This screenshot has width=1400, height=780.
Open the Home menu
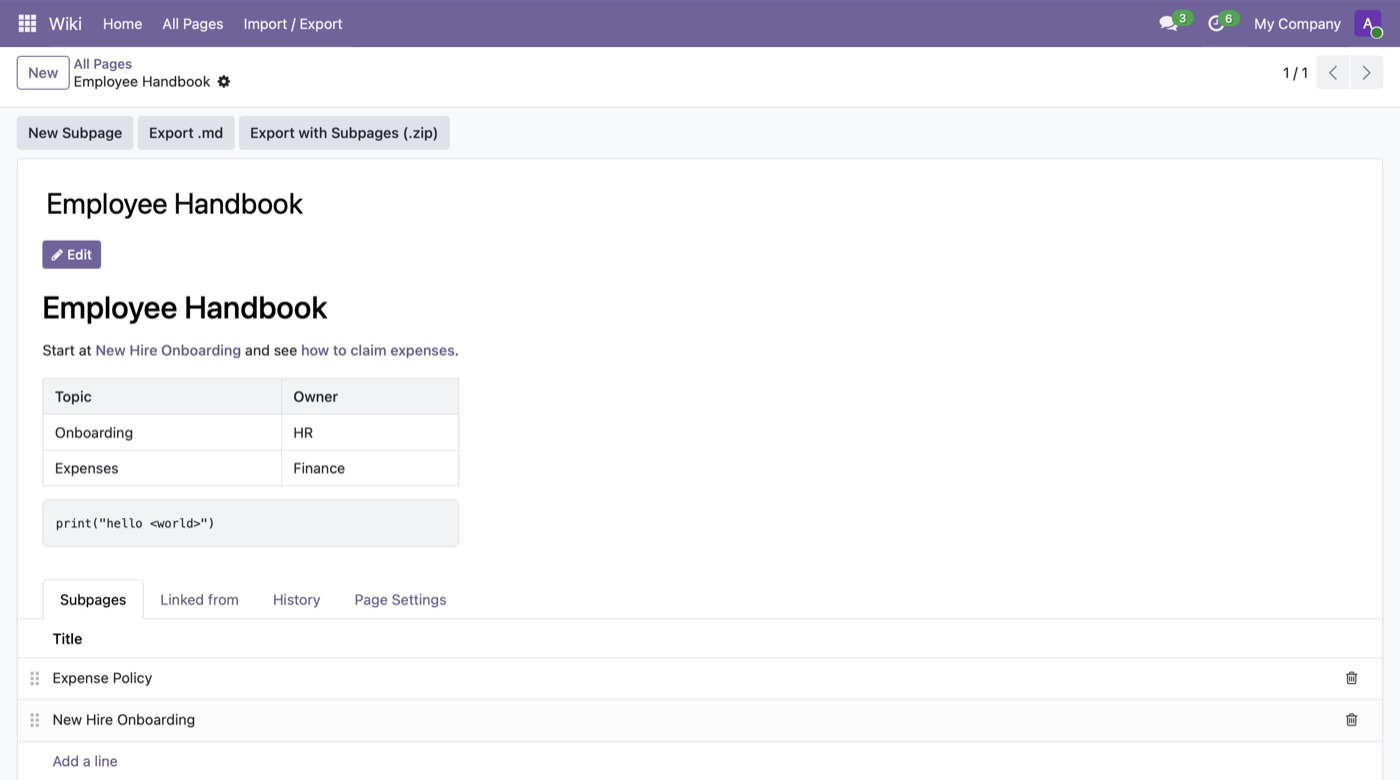tap(122, 23)
